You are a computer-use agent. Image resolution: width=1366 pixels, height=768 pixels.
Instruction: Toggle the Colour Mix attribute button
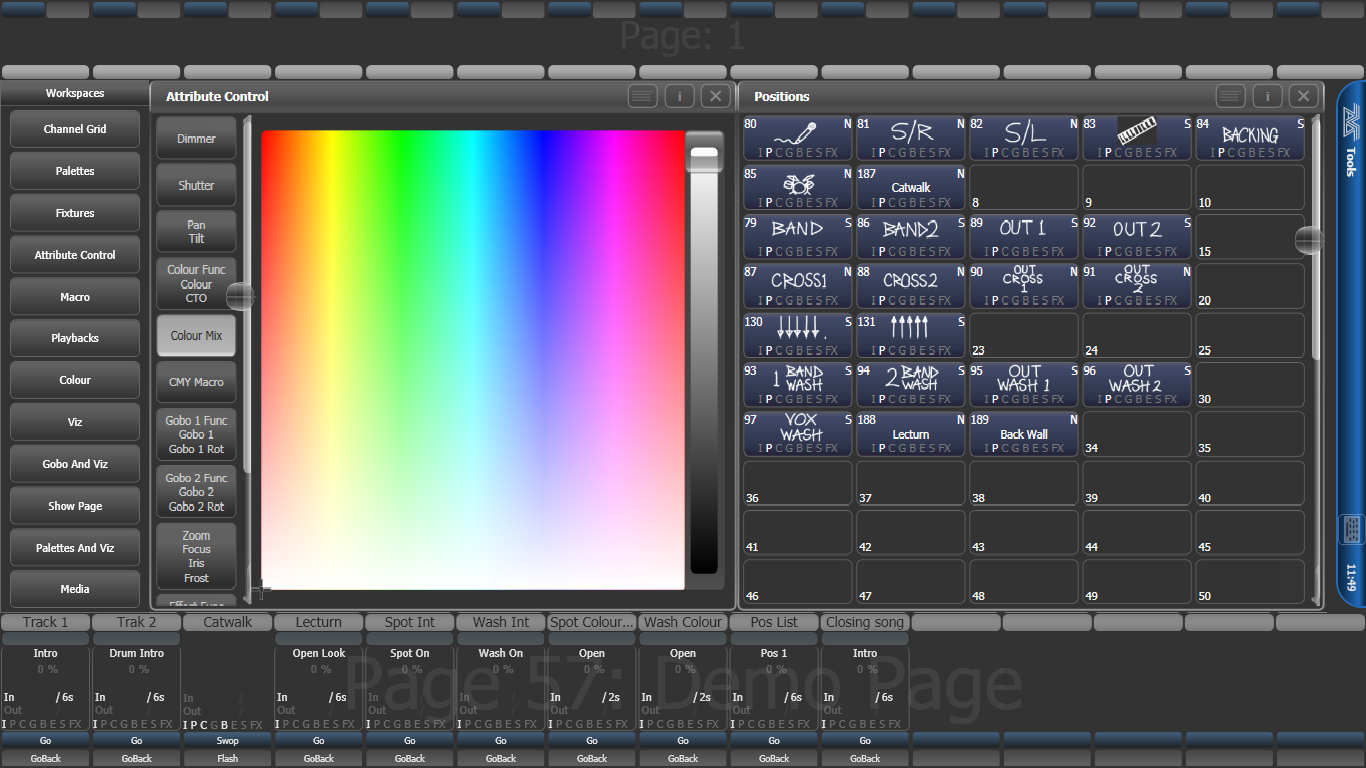pyautogui.click(x=196, y=336)
